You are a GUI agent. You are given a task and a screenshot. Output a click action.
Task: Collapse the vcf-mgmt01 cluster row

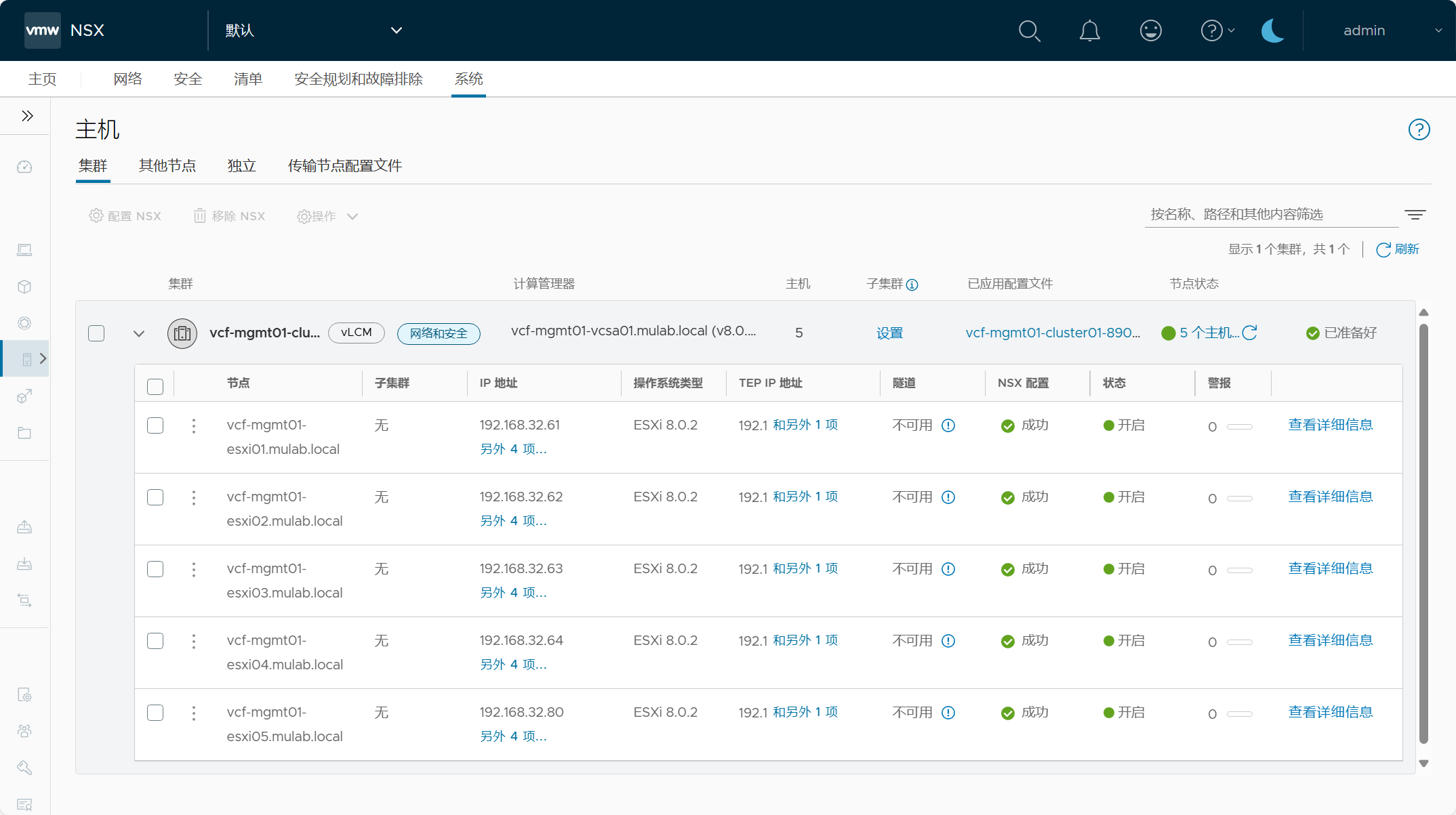139,333
